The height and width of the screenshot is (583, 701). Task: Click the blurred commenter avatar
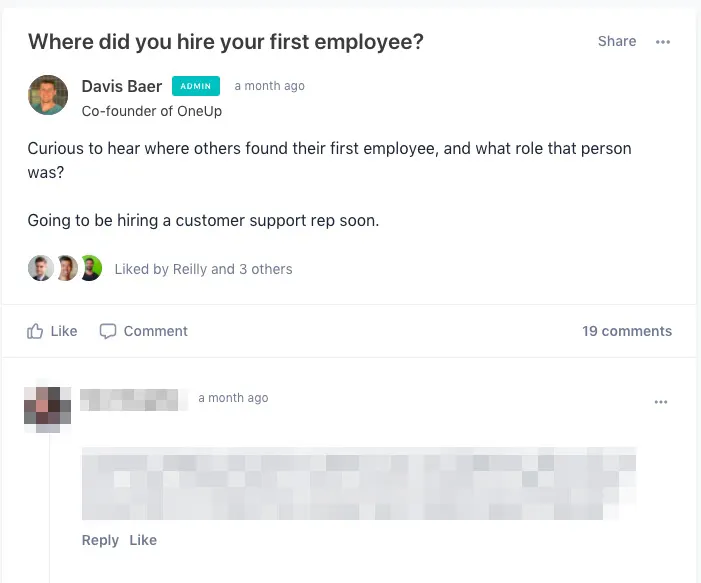click(x=47, y=409)
